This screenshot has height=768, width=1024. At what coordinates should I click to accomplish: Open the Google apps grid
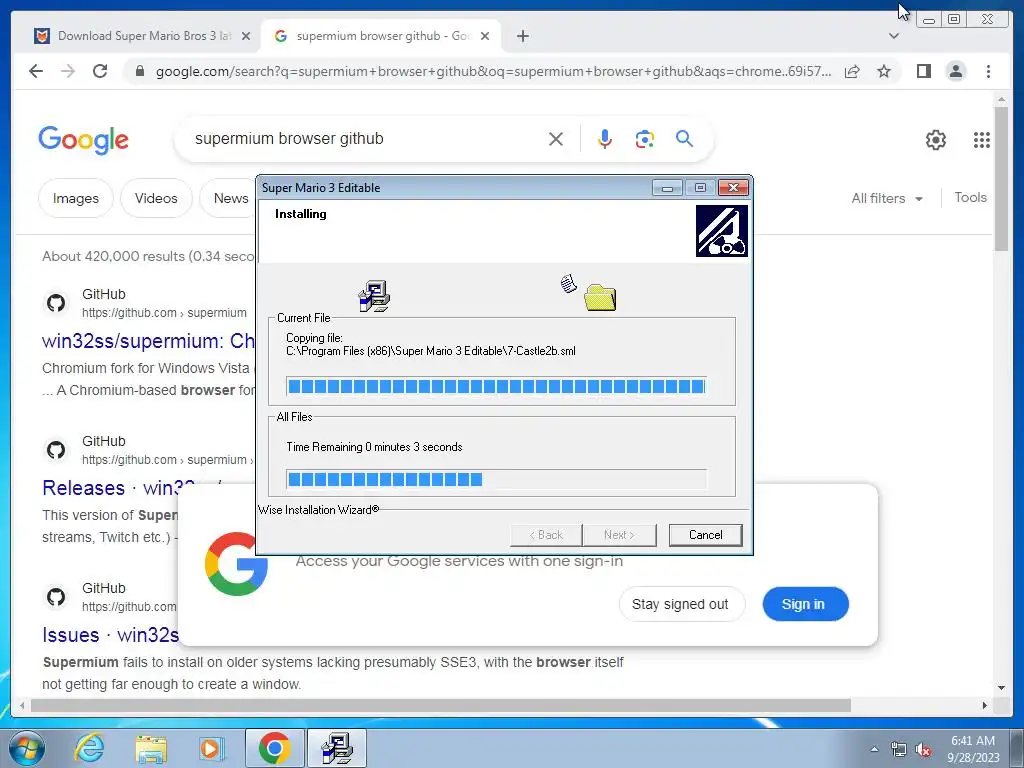coord(982,140)
